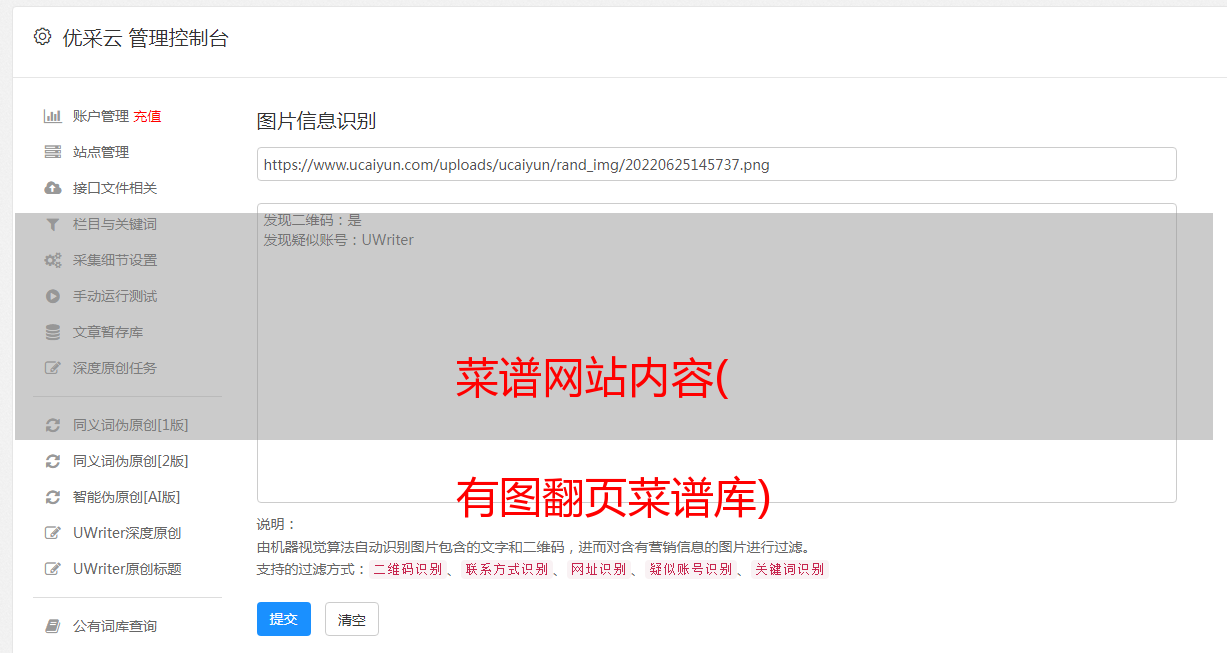Click the play circle icon for 手动运行测试
Image resolution: width=1227 pixels, height=653 pixels.
pos(53,296)
